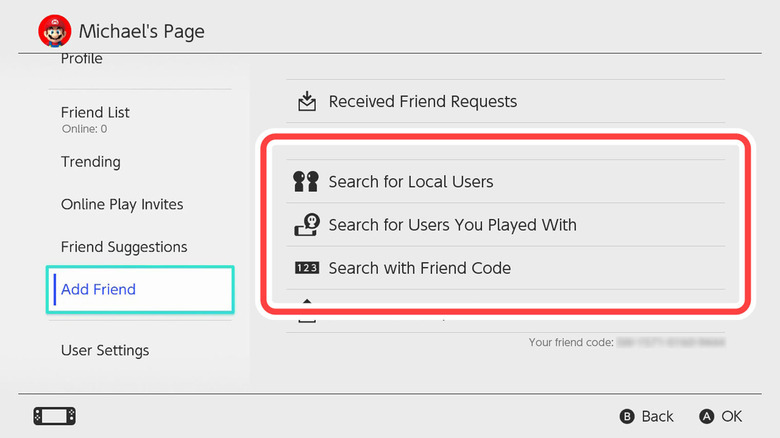Click the Mario profile avatar
The image size is (780, 438).
[54, 32]
